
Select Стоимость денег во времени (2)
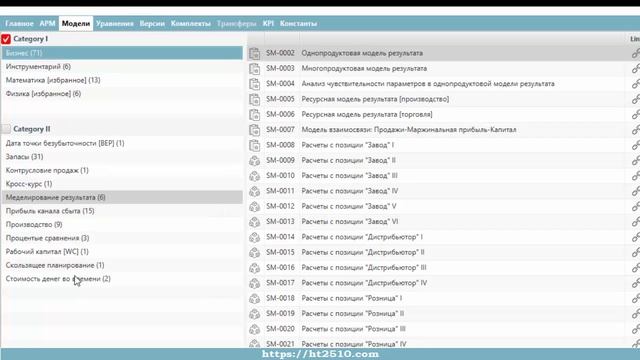click(x=122, y=279)
